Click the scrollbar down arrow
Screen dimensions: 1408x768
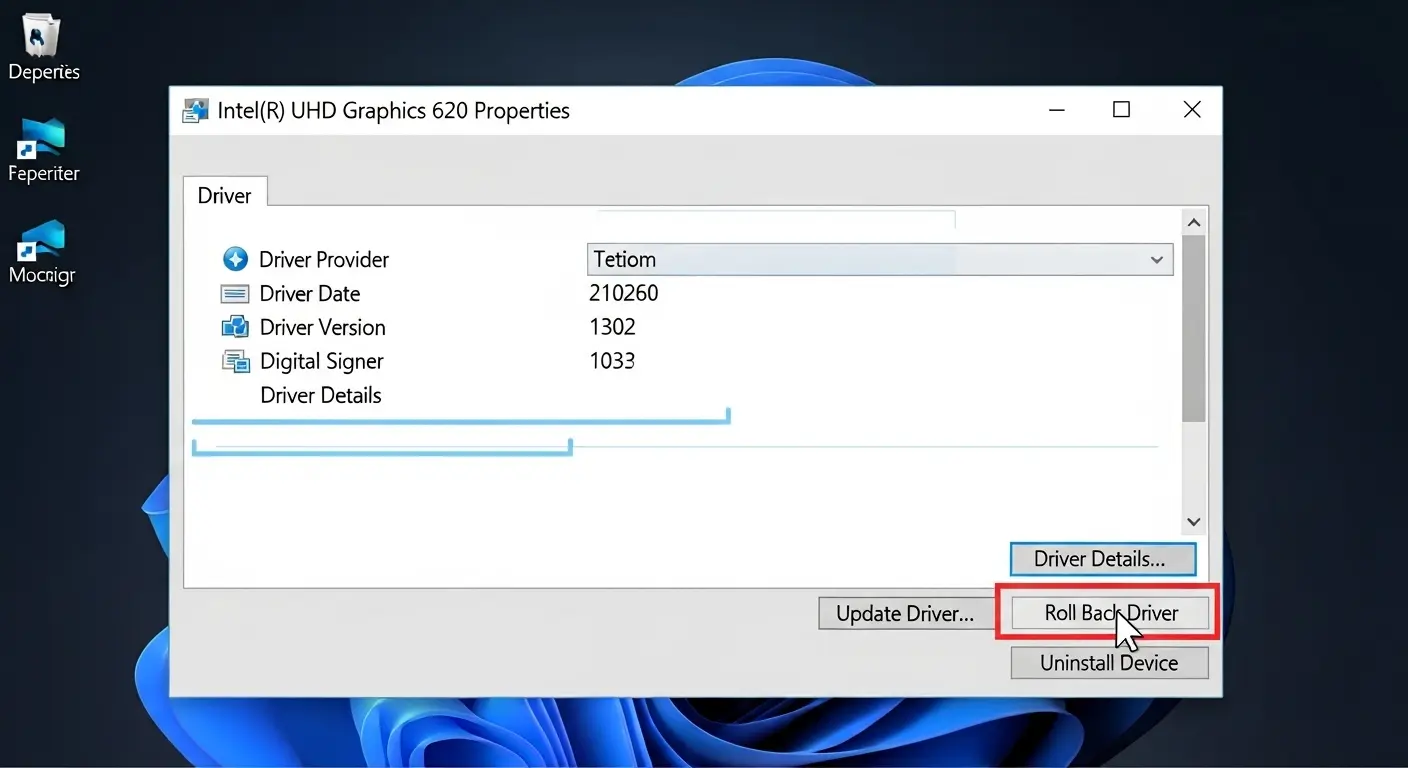pyautogui.click(x=1193, y=521)
